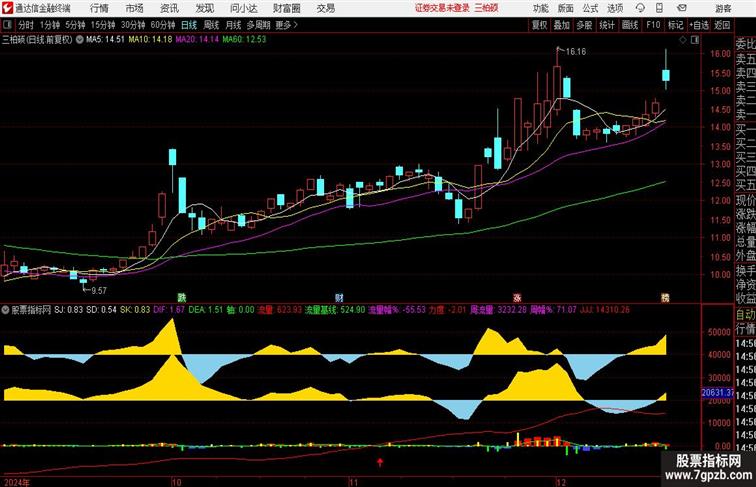This screenshot has height=487, width=756.
Task: Toggle the left side panel icon
Action: click(7, 25)
